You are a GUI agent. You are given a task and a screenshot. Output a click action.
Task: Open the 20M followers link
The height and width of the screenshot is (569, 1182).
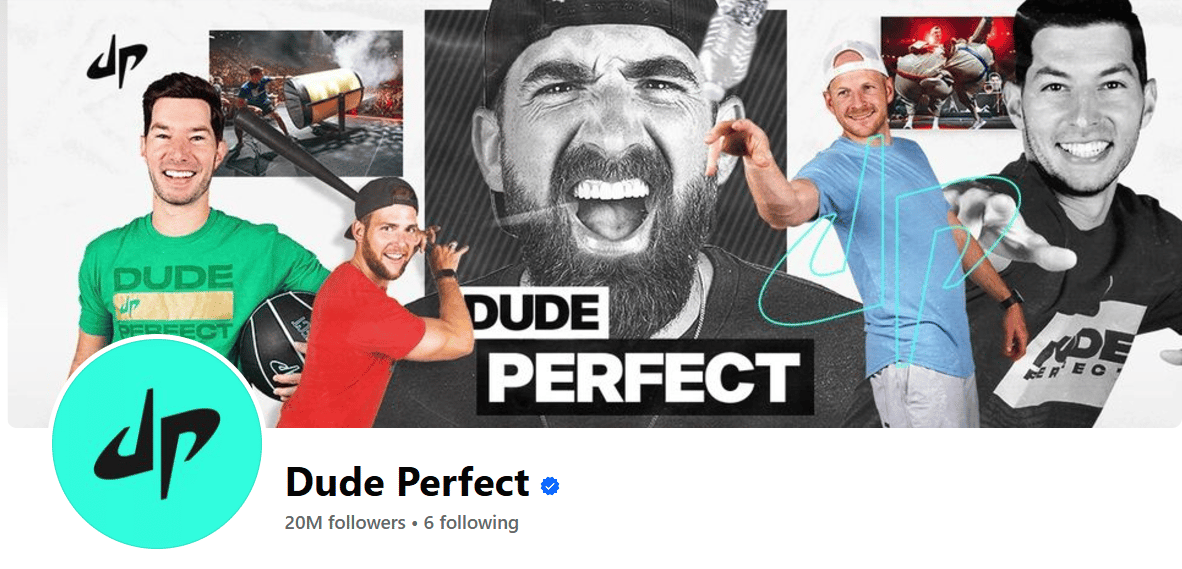click(345, 522)
